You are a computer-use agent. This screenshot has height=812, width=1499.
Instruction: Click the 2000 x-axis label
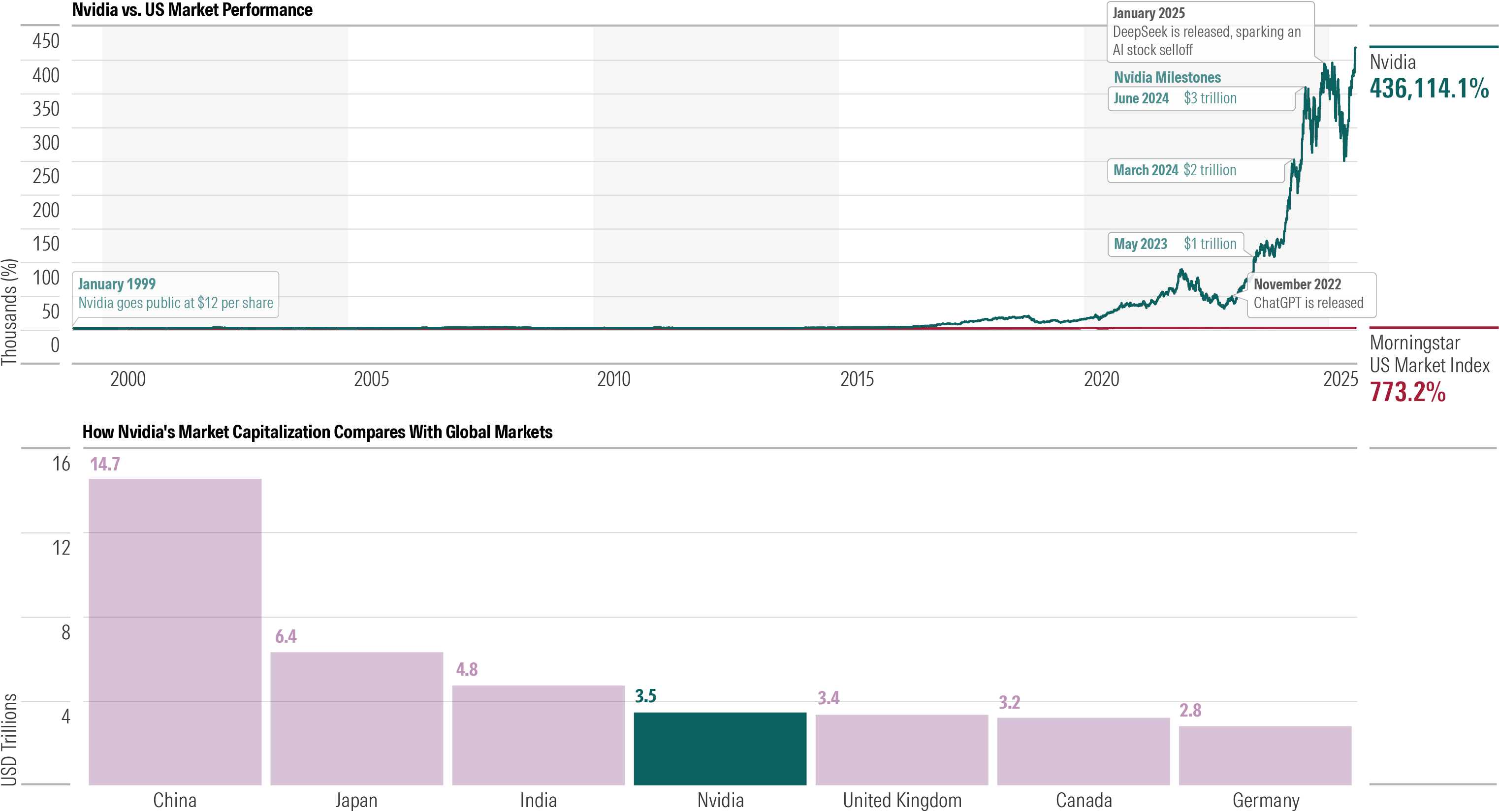coord(128,379)
